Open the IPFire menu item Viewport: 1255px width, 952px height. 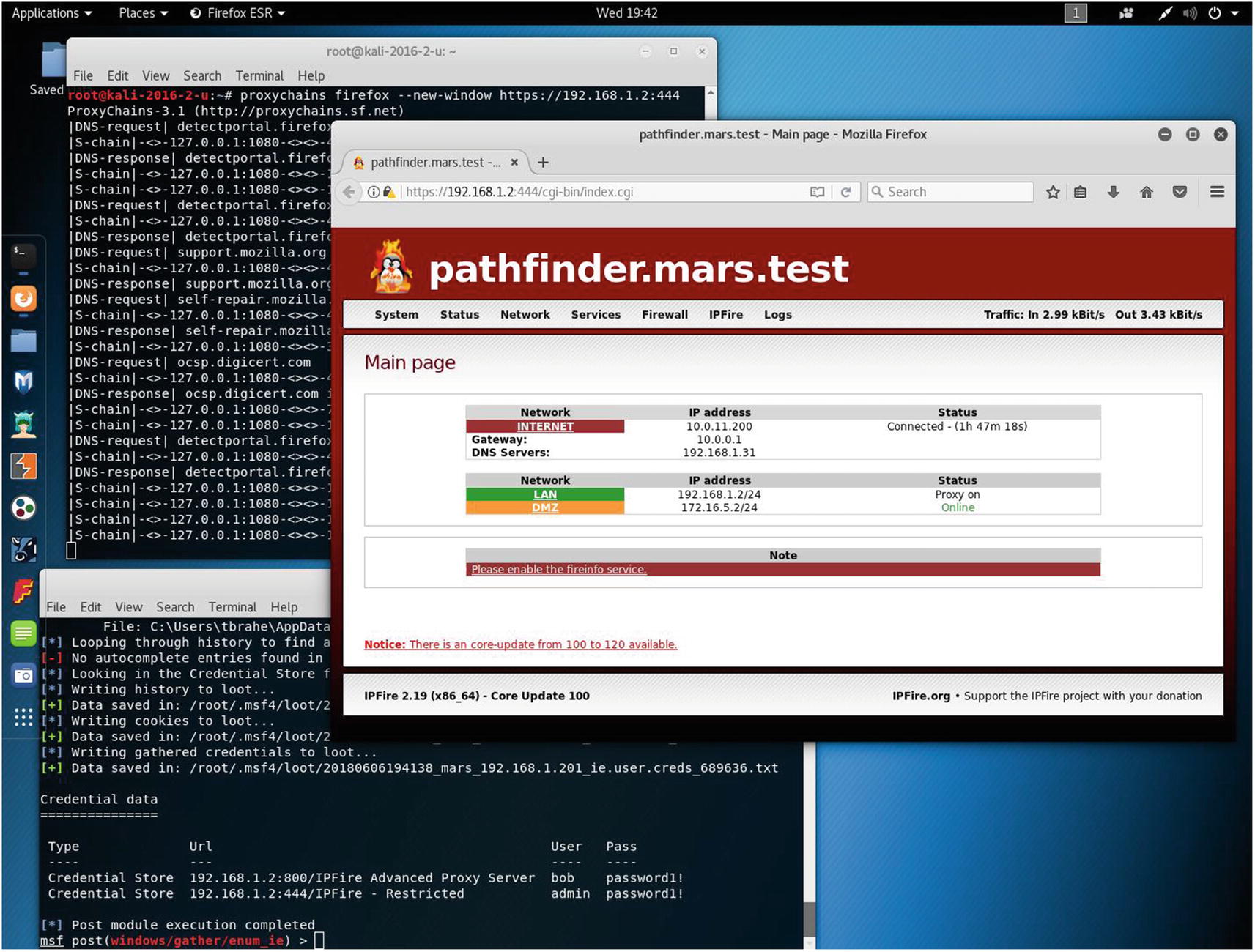725,315
